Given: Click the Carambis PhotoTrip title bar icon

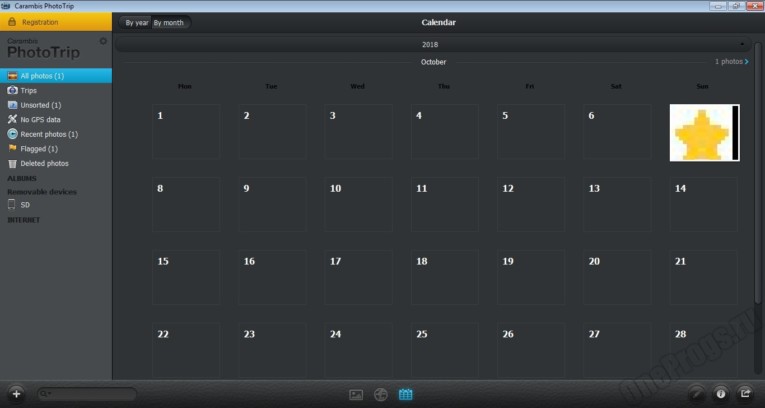Looking at the screenshot, I should click(x=6, y=6).
